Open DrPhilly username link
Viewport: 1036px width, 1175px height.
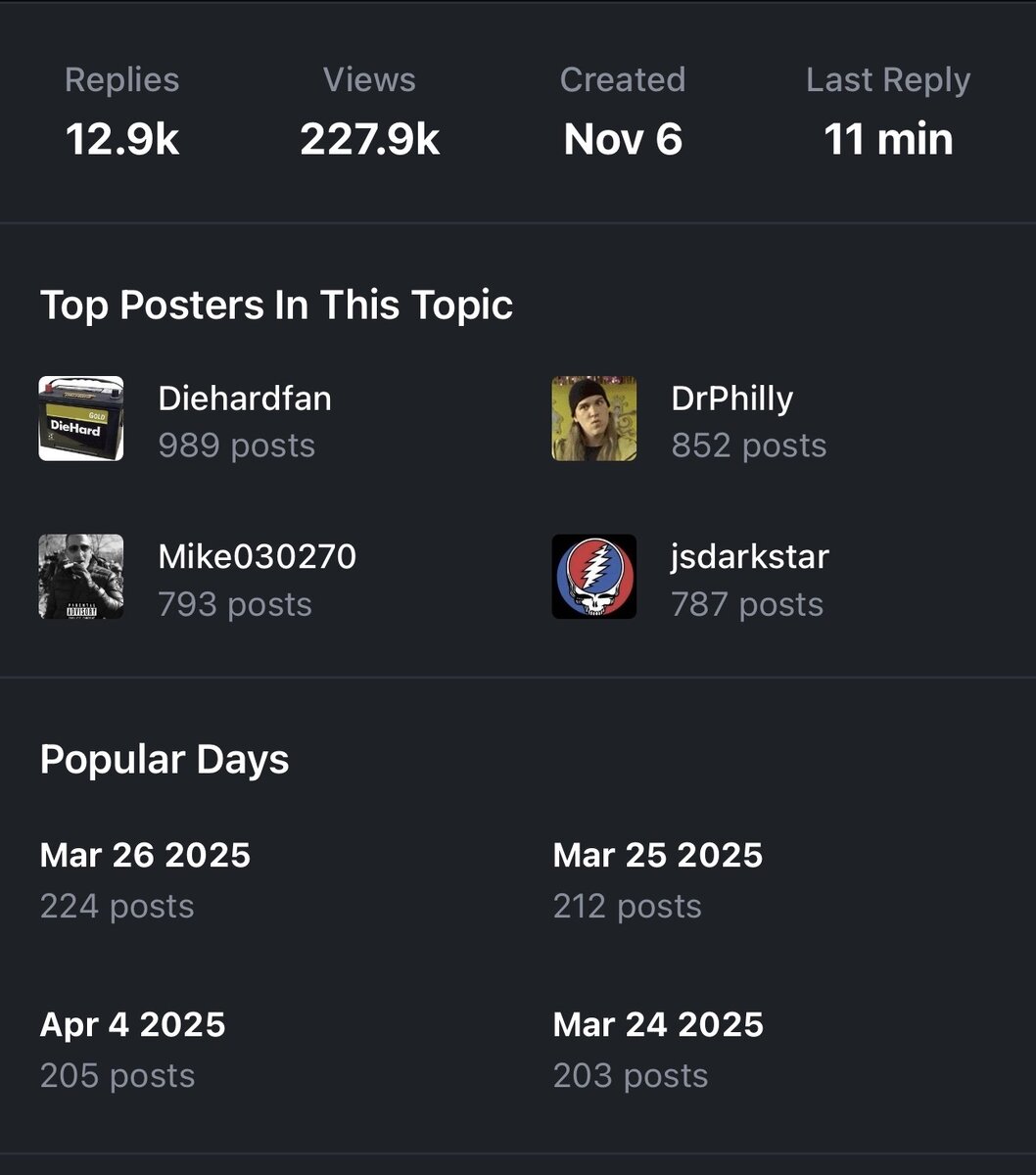click(732, 399)
